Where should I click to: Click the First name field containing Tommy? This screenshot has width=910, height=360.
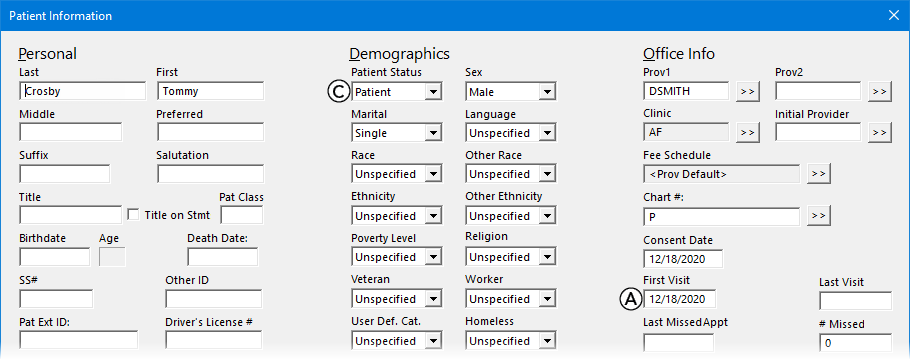point(210,91)
